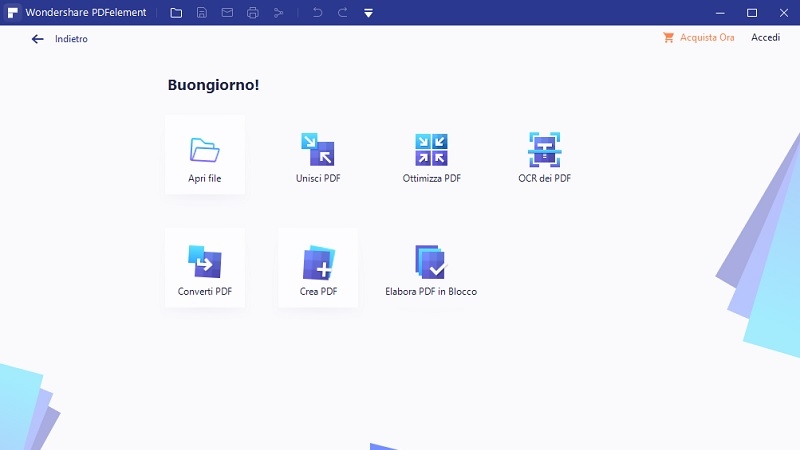
Task: Click the print icon in title bar
Action: pyautogui.click(x=253, y=13)
